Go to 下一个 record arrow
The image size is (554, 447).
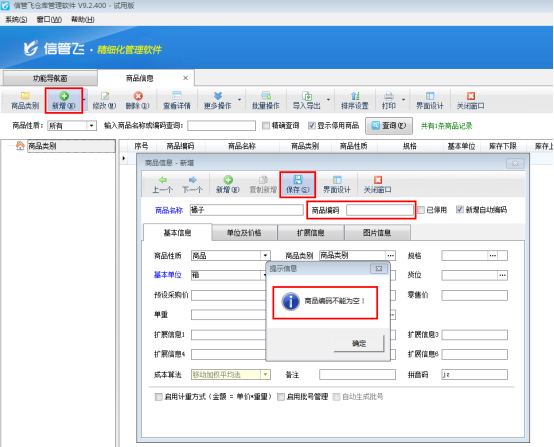tap(192, 184)
